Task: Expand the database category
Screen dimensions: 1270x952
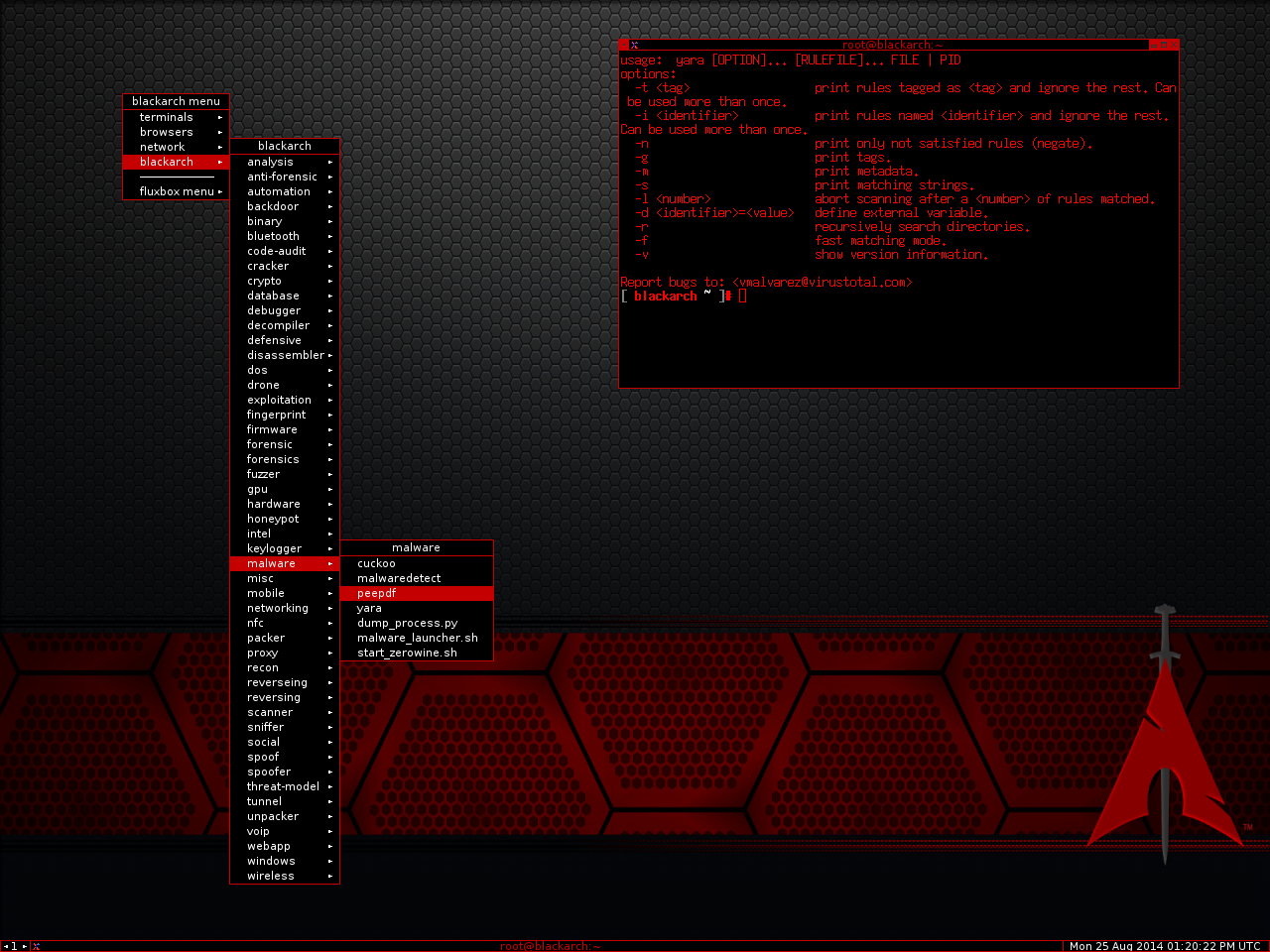Action: (285, 296)
